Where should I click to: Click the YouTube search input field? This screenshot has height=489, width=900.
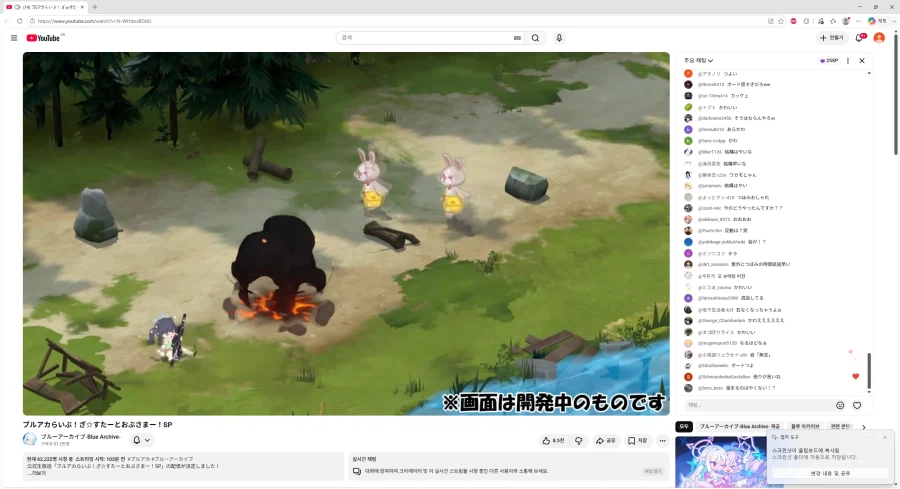pos(425,38)
